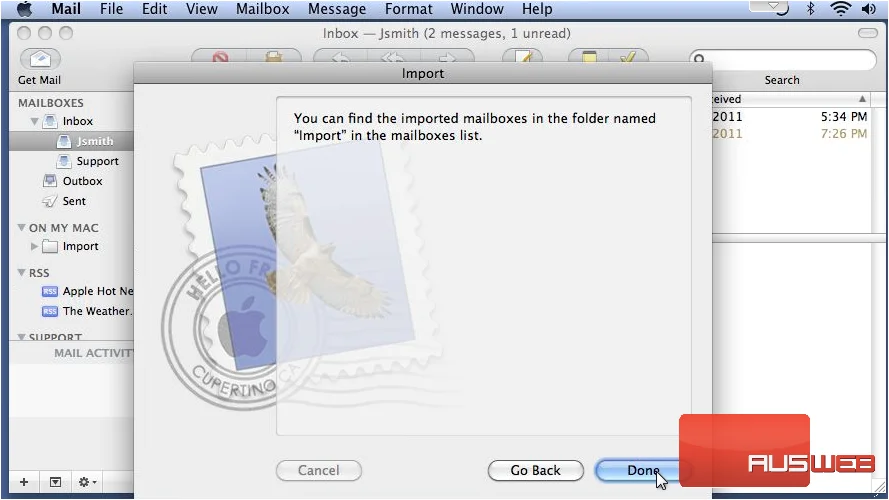Collapse the SUPPORT section triangle
The image size is (889, 500).
point(22,337)
